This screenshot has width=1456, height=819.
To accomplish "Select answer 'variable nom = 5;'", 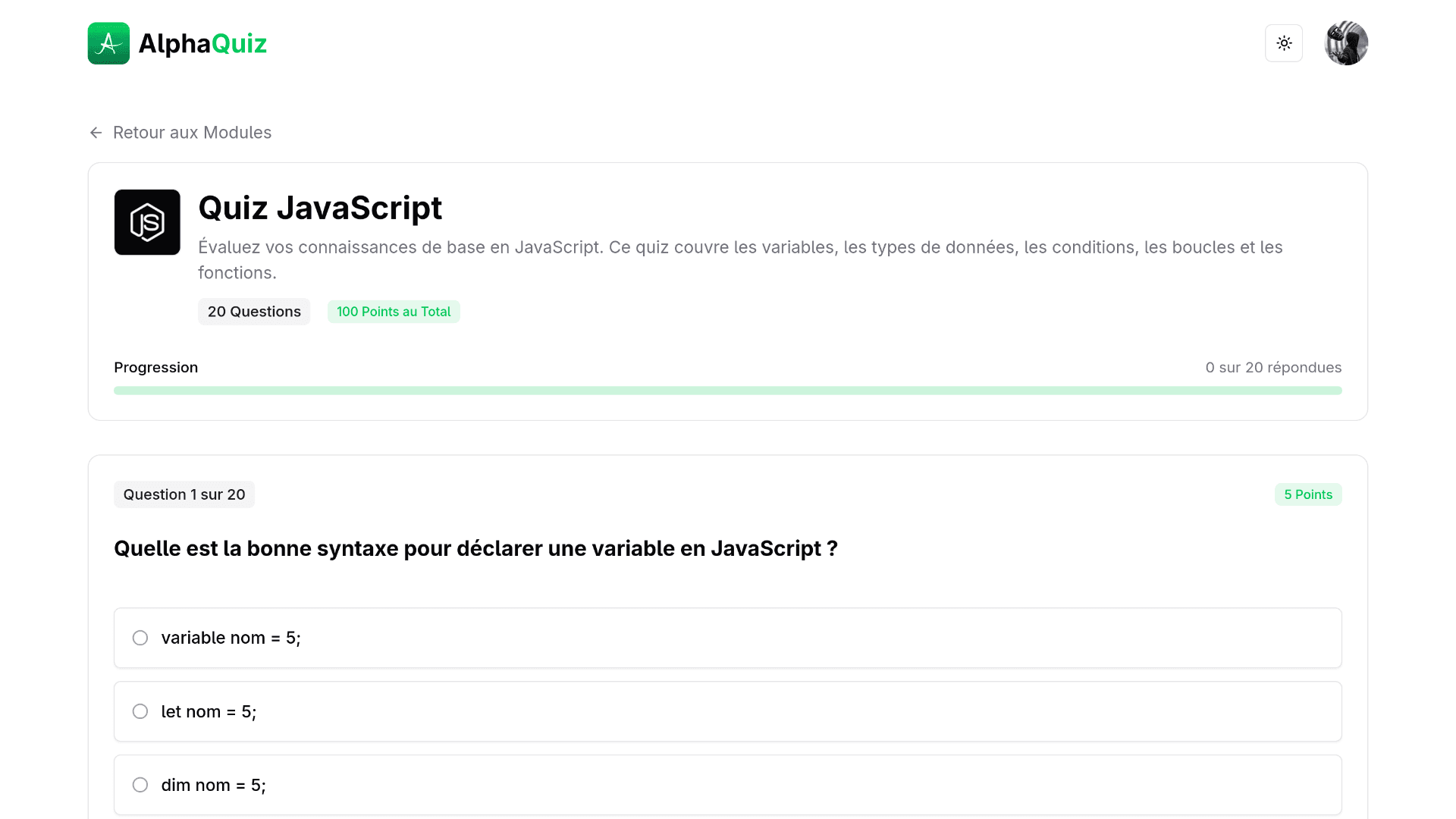I will 728,638.
